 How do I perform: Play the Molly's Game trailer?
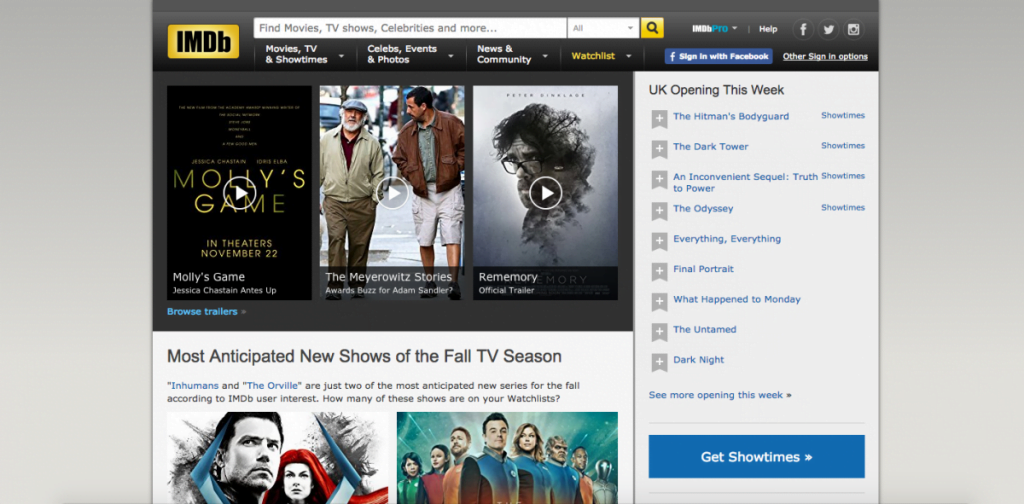tap(239, 192)
